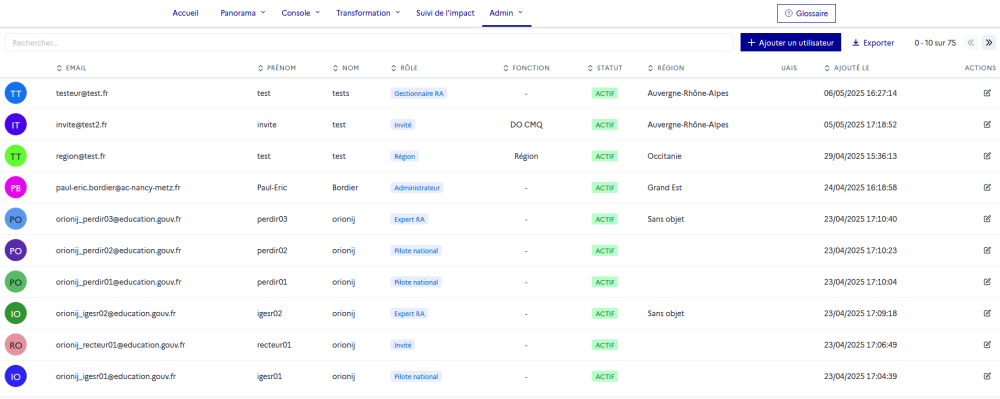Click the pink PB avatar
The image size is (1000, 399).
(15, 187)
